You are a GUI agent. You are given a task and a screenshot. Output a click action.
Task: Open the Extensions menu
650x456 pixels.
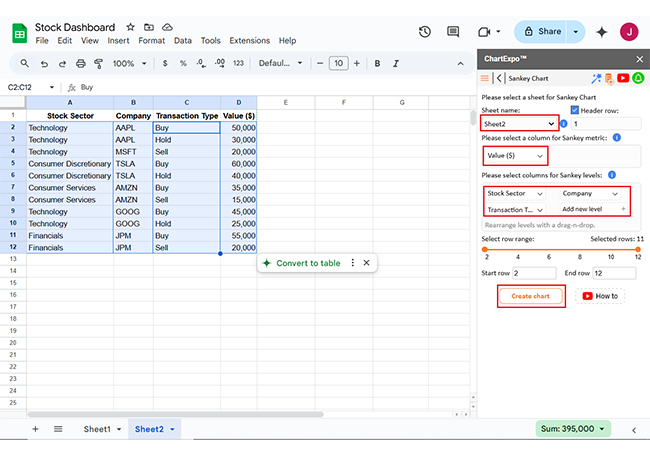click(250, 41)
